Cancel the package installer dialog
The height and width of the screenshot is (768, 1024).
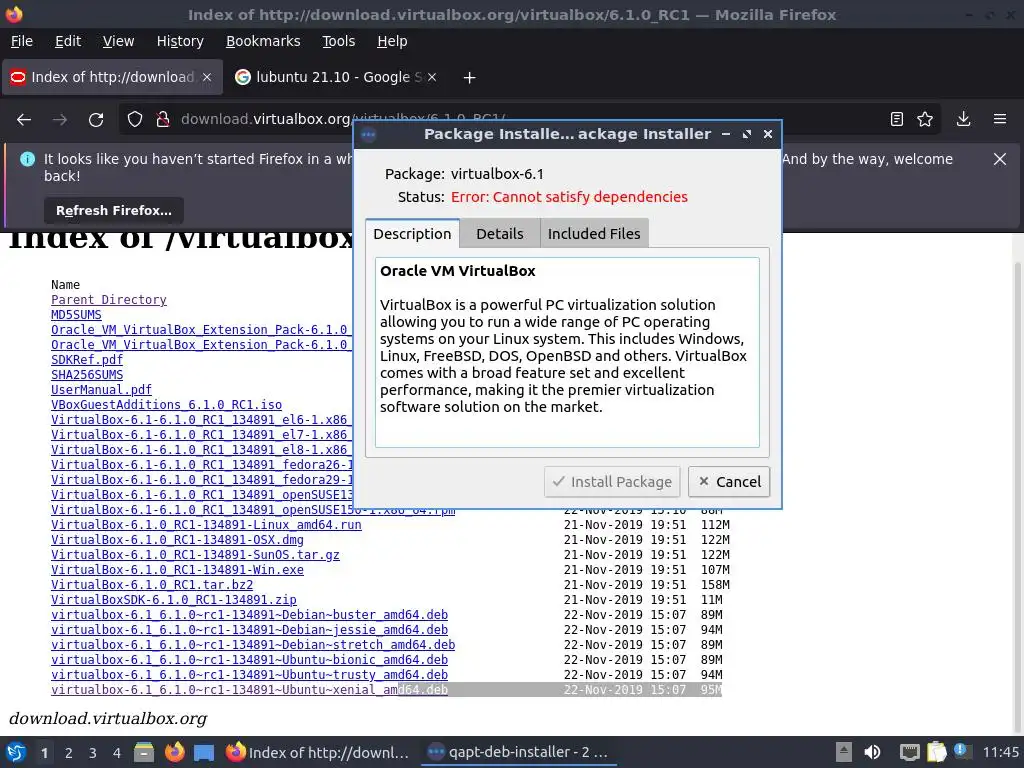729,482
